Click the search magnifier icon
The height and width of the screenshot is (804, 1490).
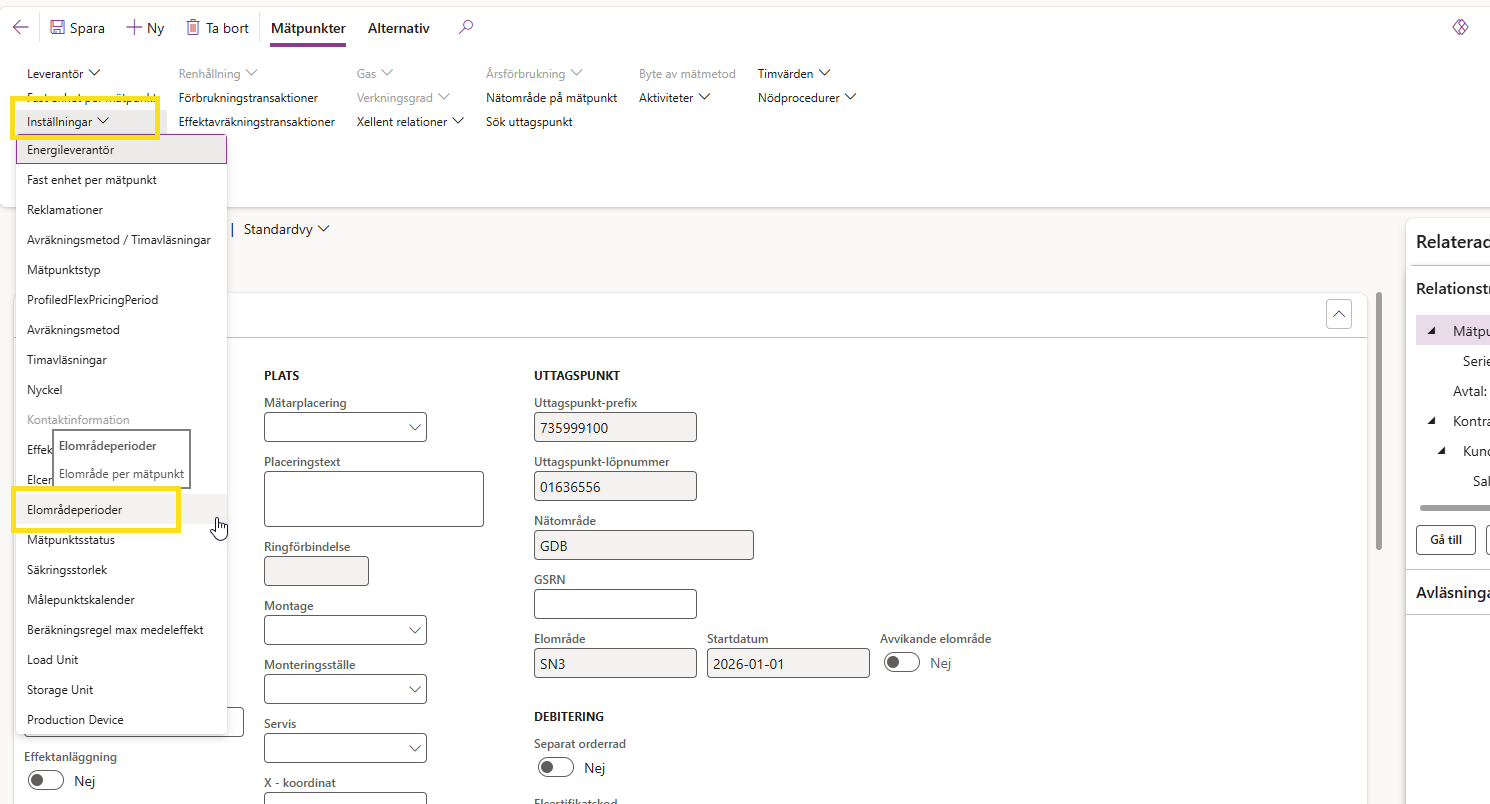465,28
